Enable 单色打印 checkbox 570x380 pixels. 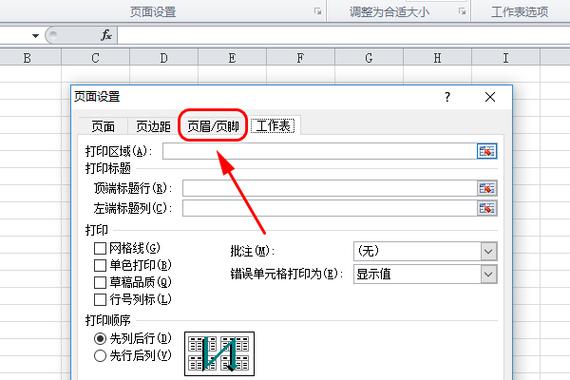click(100, 265)
